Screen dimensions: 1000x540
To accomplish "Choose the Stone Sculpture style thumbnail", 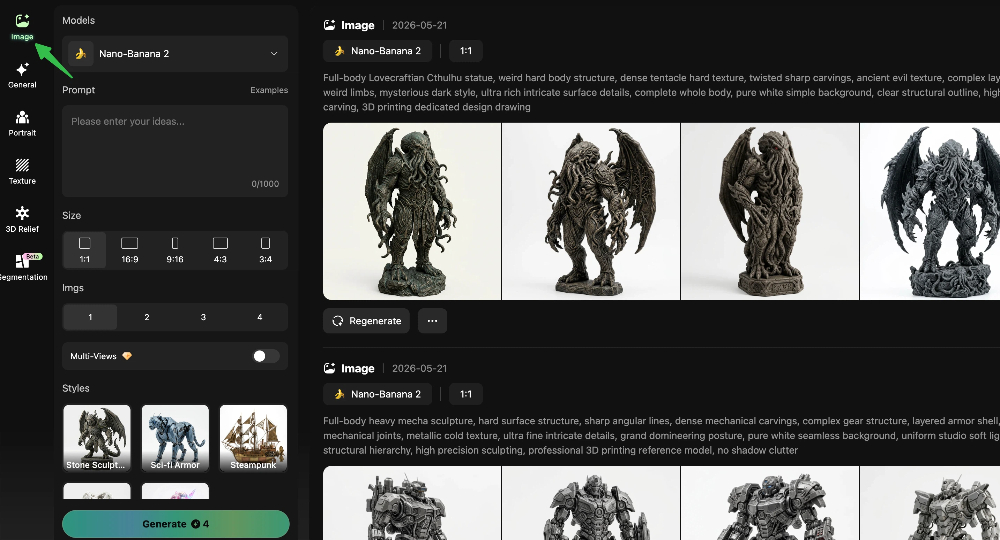I will click(97, 438).
